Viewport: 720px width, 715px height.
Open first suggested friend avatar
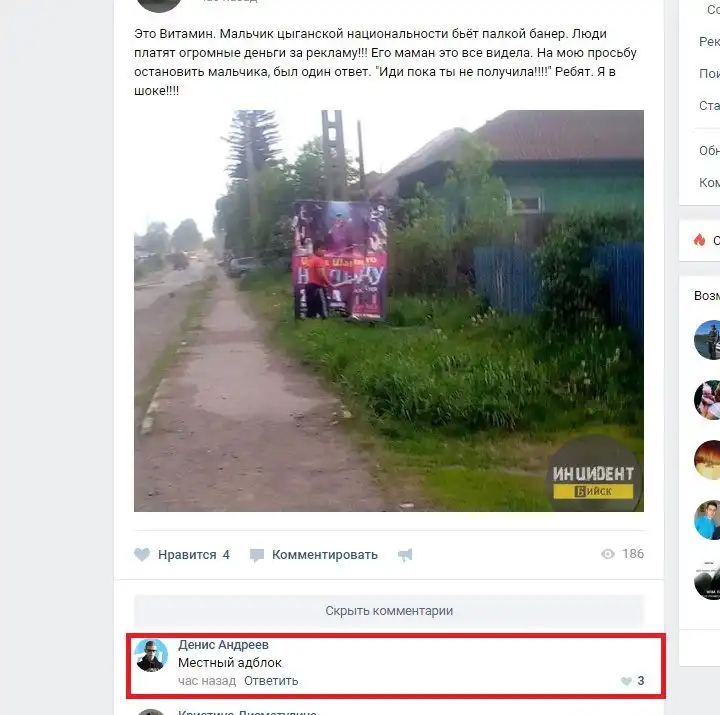(707, 340)
